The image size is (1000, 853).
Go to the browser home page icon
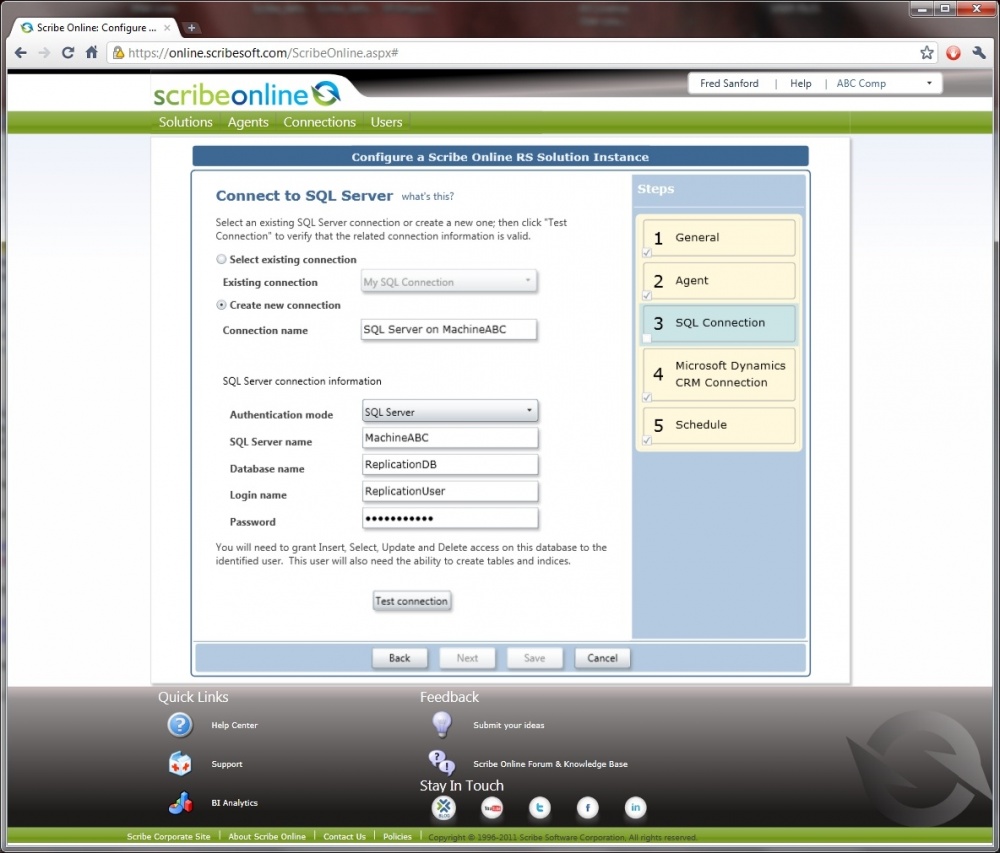point(92,52)
